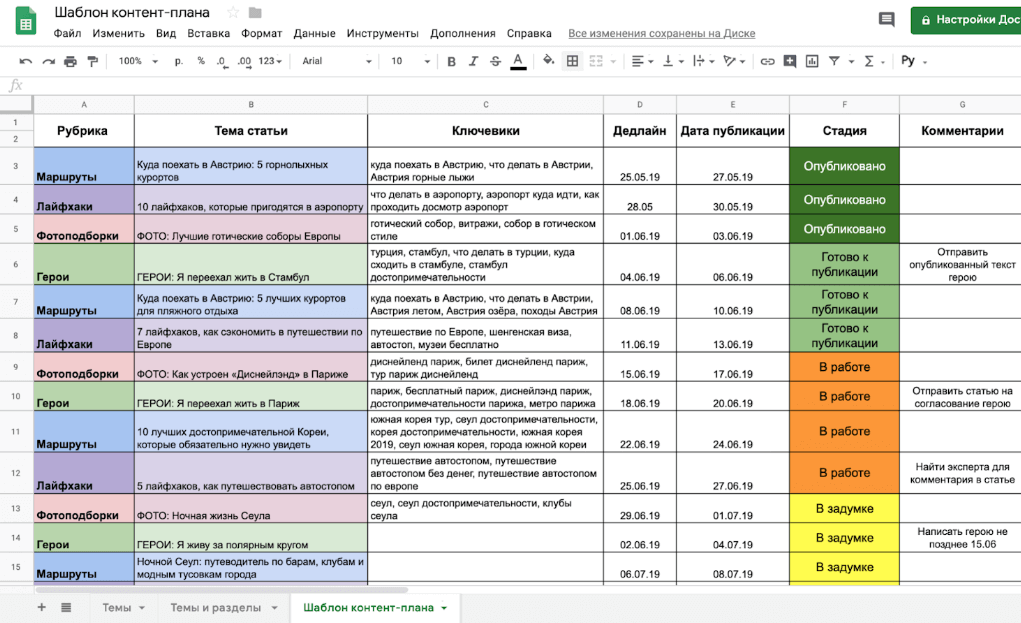The width and height of the screenshot is (1021, 623).
Task: Open the comments history icon
Action: [x=886, y=20]
